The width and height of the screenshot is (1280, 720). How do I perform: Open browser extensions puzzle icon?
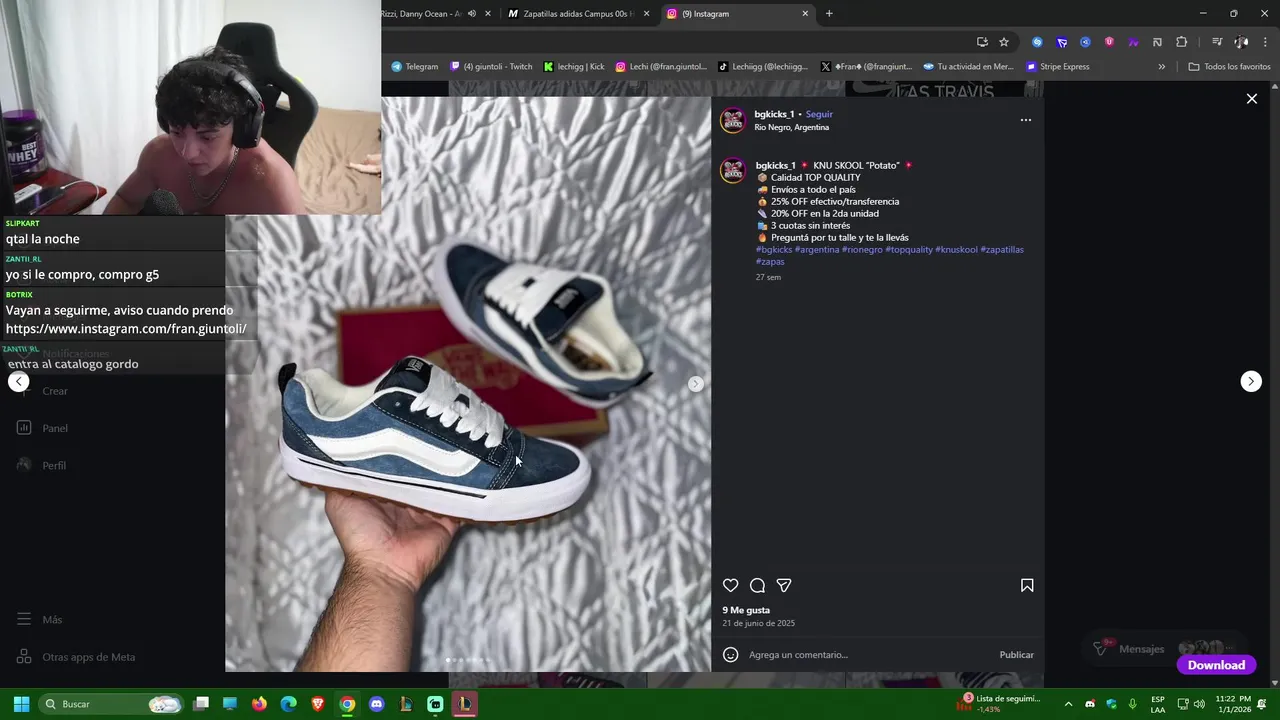[1181, 42]
